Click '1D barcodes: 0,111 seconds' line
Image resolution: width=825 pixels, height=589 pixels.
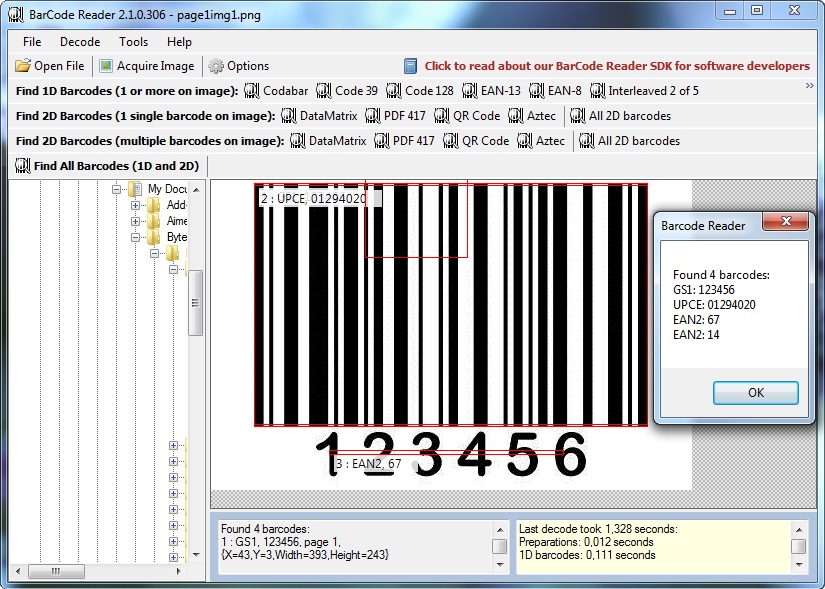pyautogui.click(x=587, y=555)
